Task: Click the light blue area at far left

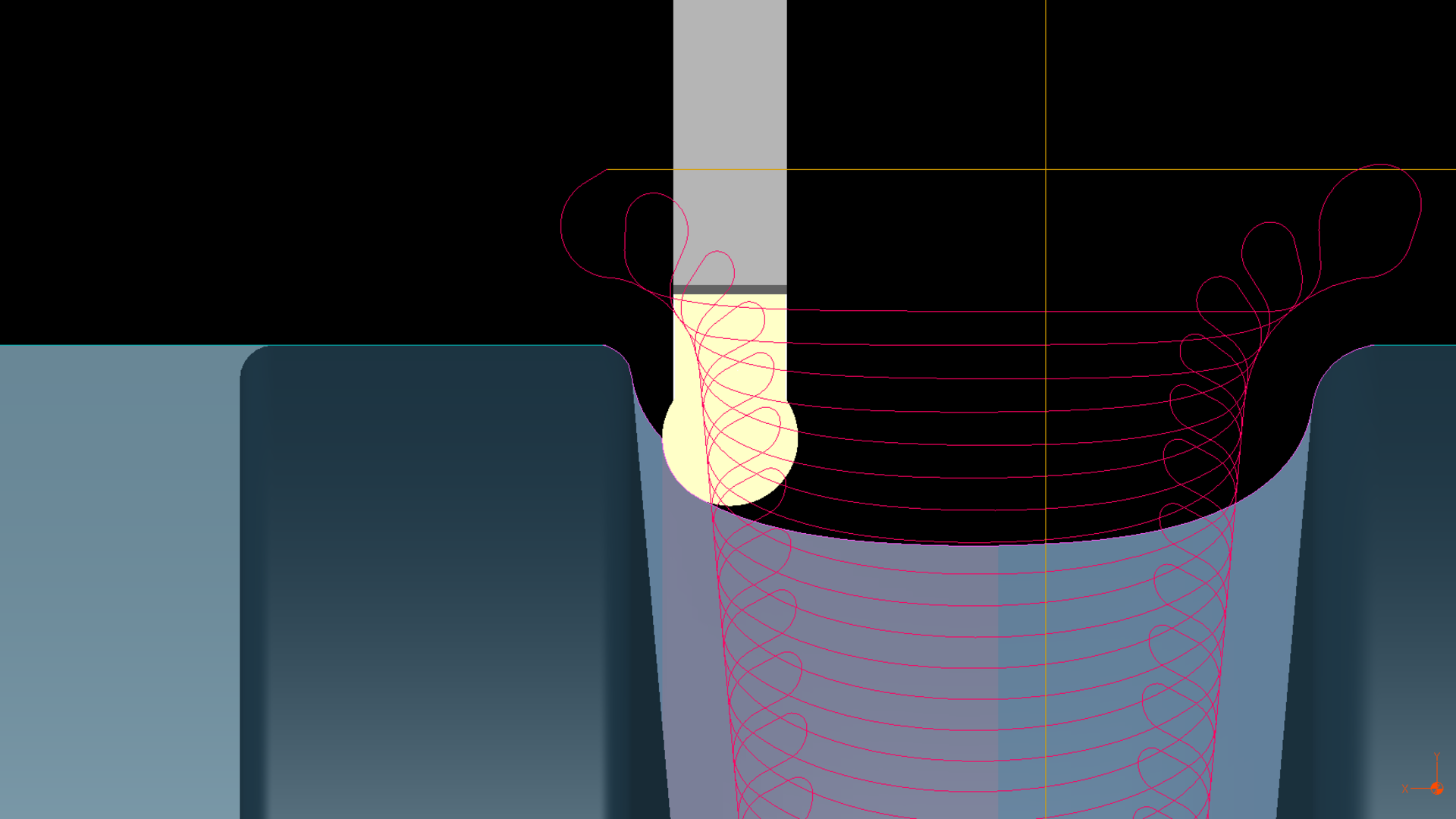Action: click(114, 569)
